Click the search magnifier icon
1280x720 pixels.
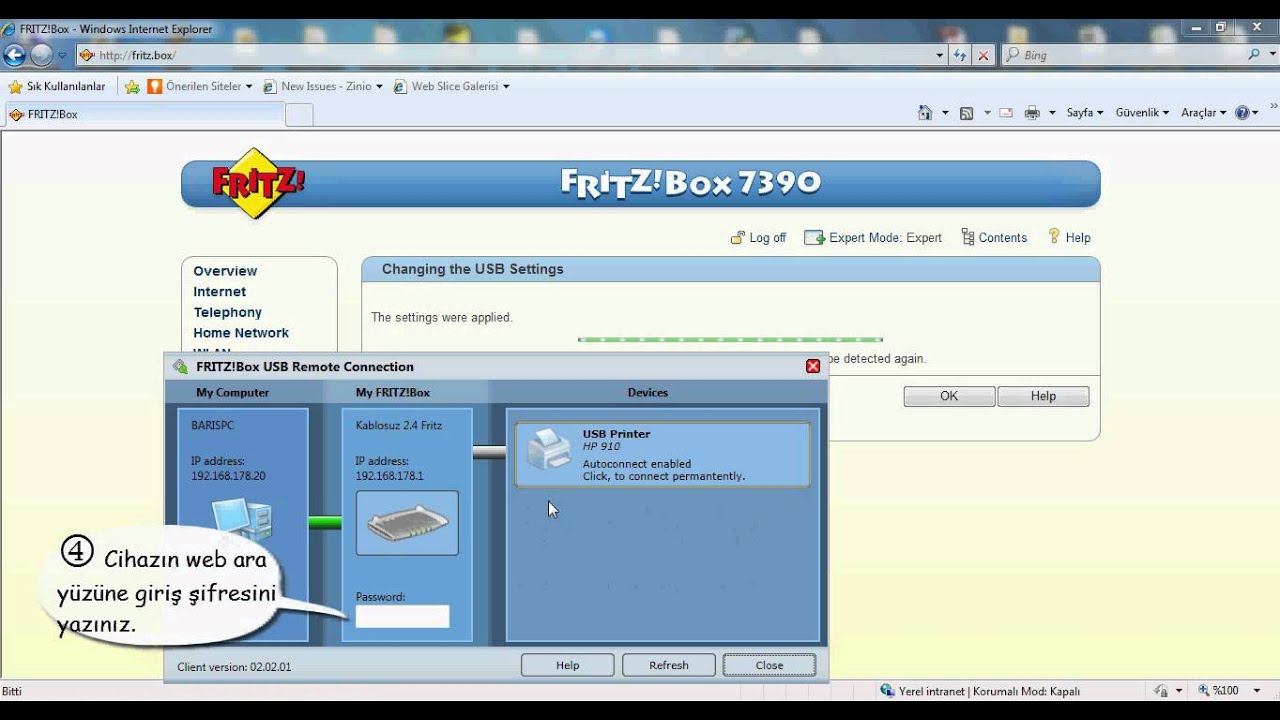pos(1255,55)
